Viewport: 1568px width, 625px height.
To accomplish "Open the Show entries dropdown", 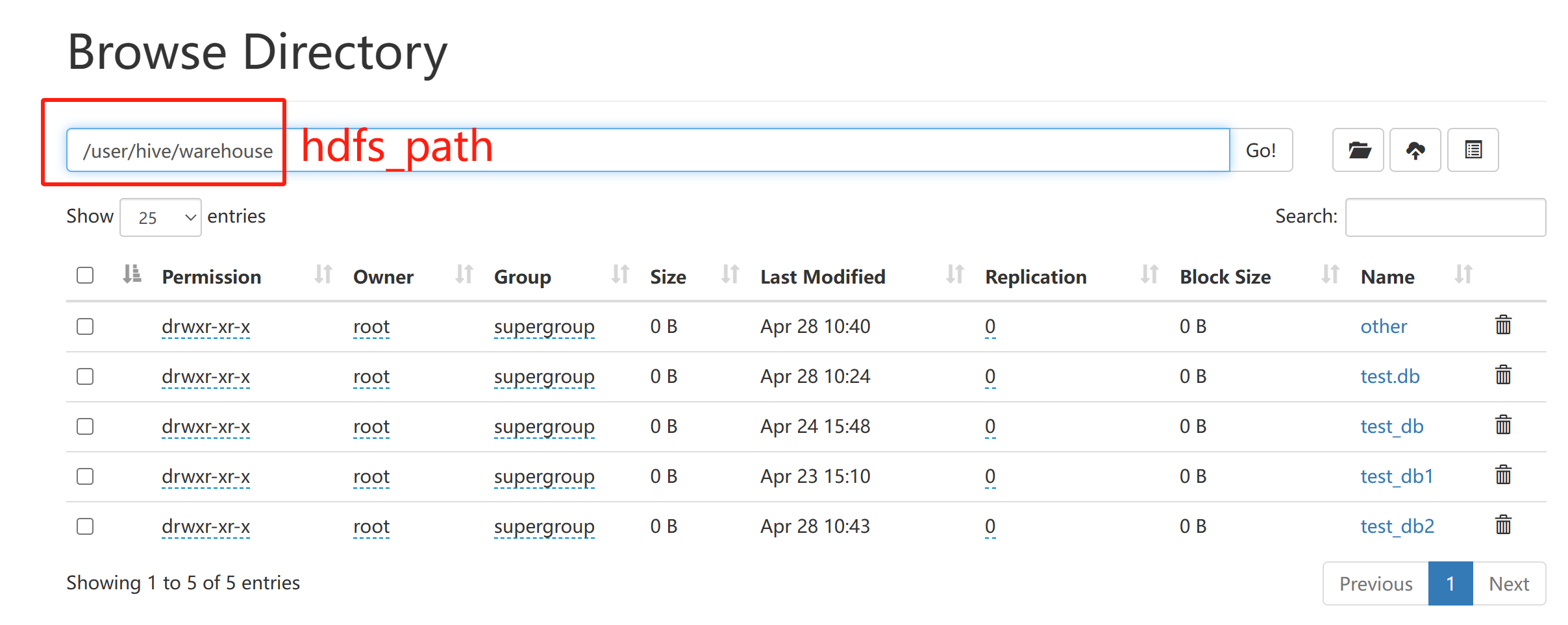I will pyautogui.click(x=160, y=217).
